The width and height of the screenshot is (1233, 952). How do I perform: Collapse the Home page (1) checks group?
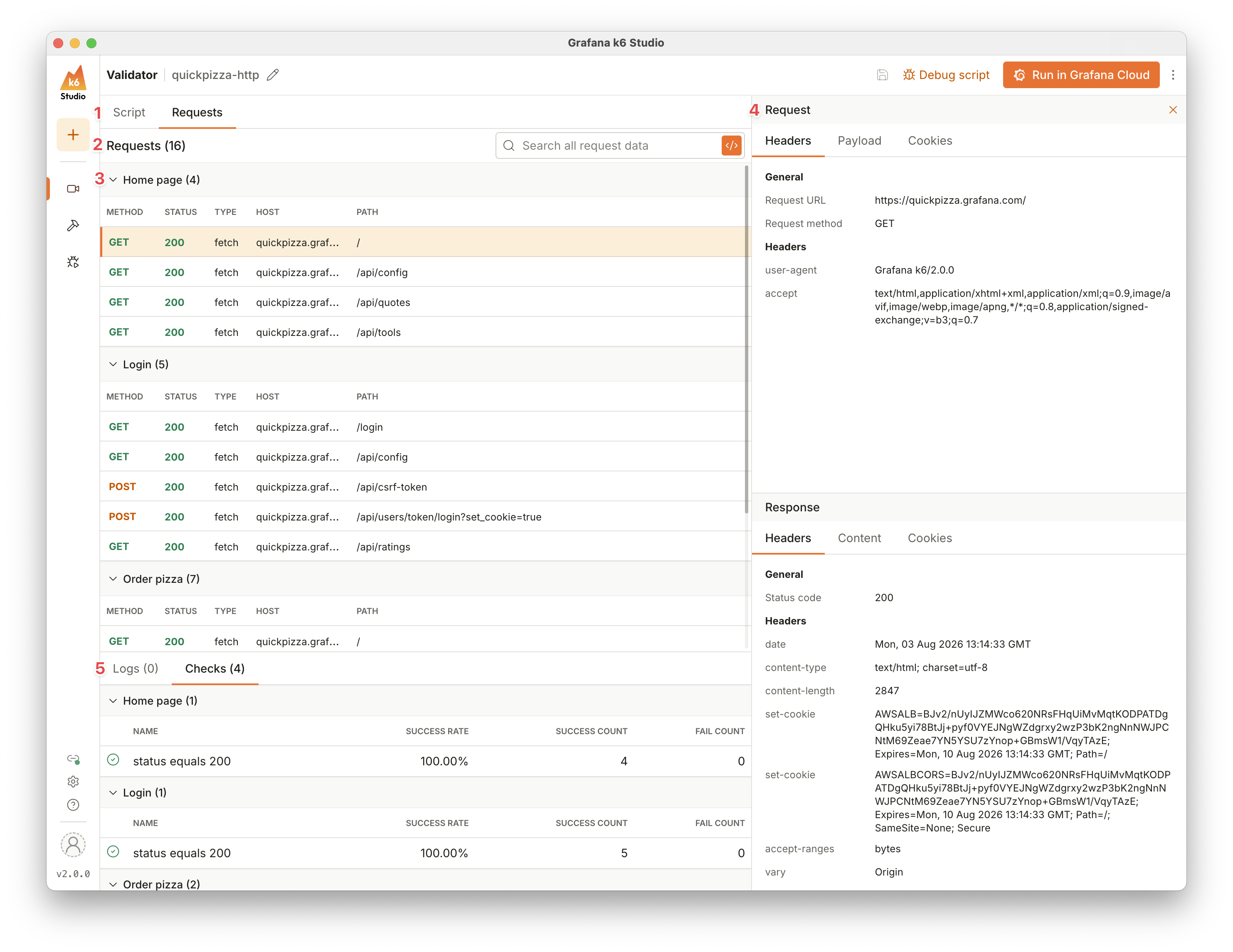click(113, 701)
